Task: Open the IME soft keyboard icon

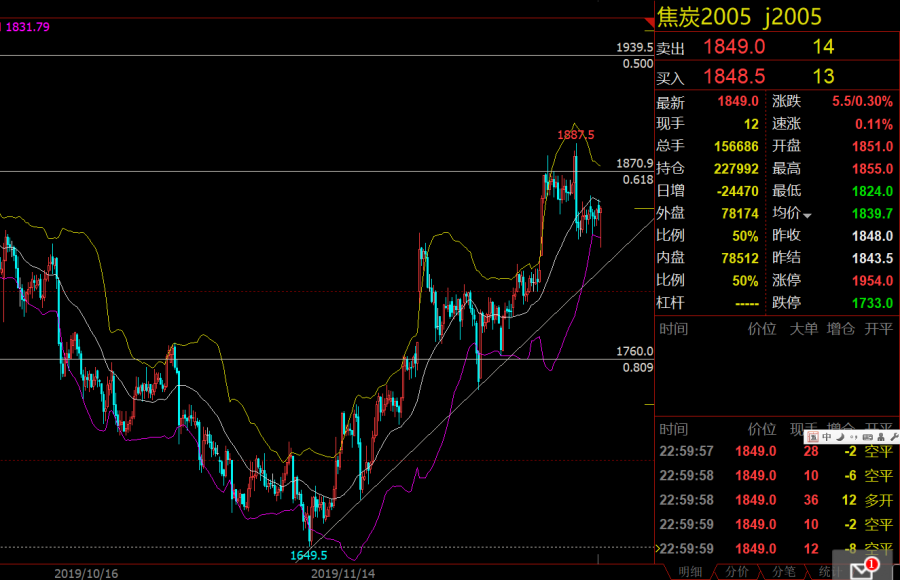Action: 868,437
